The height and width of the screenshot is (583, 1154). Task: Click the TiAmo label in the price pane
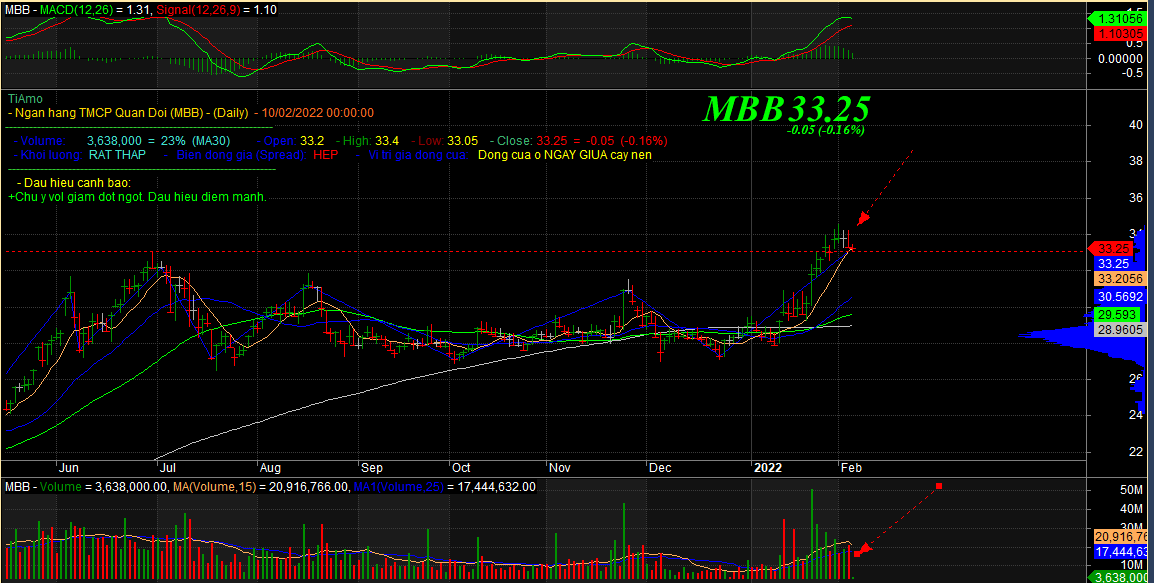click(x=25, y=99)
